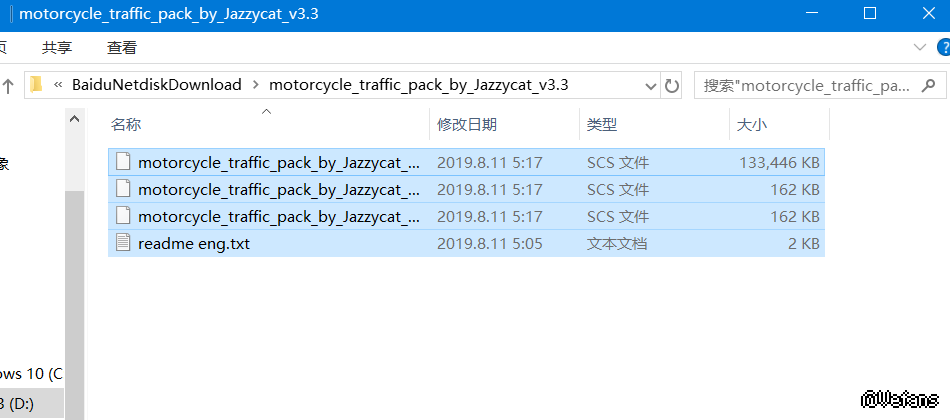Expand BaiduNetdiskDownload breadcrumb chevron

[256, 85]
